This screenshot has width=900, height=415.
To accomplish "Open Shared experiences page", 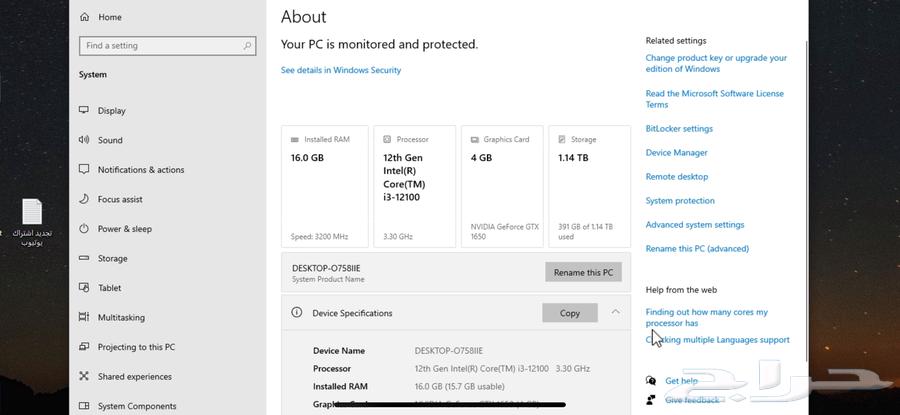I will pos(134,377).
